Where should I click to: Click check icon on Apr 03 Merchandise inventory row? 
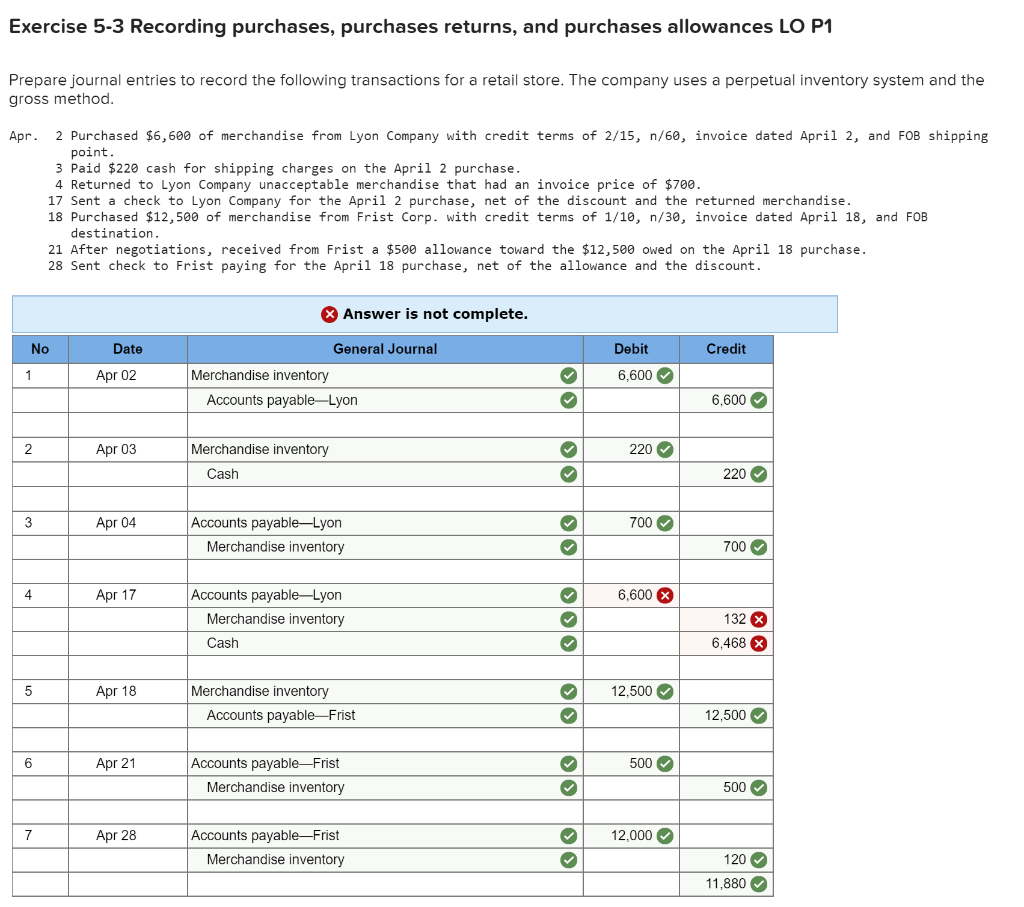(569, 450)
